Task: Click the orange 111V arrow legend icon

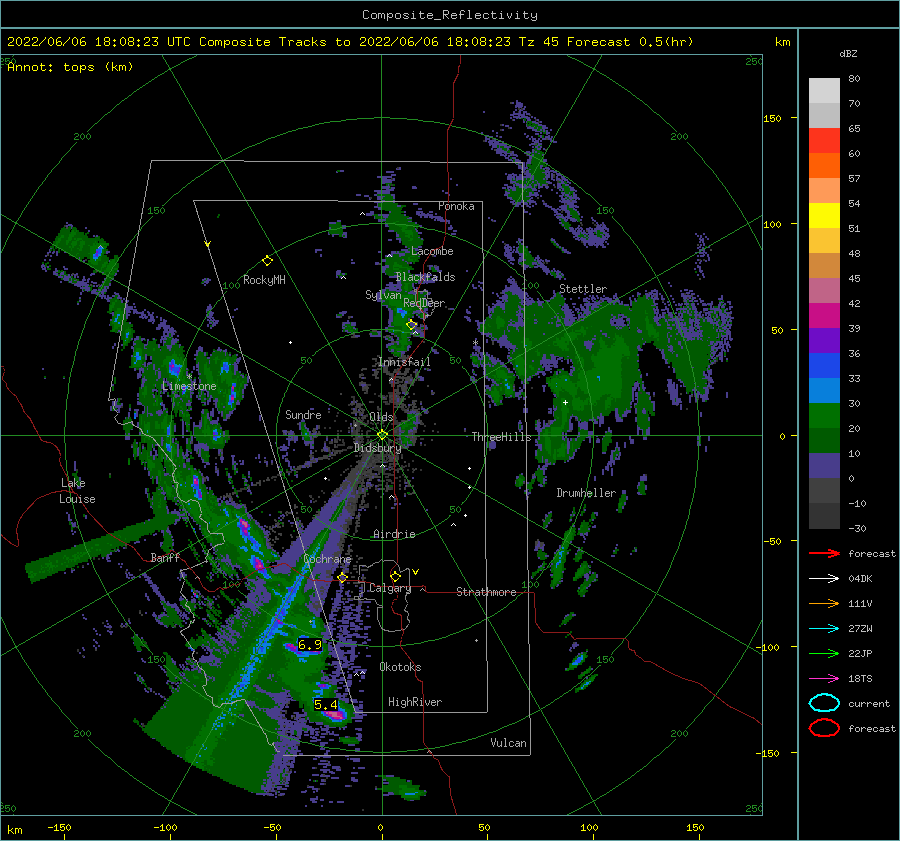Action: tap(824, 603)
